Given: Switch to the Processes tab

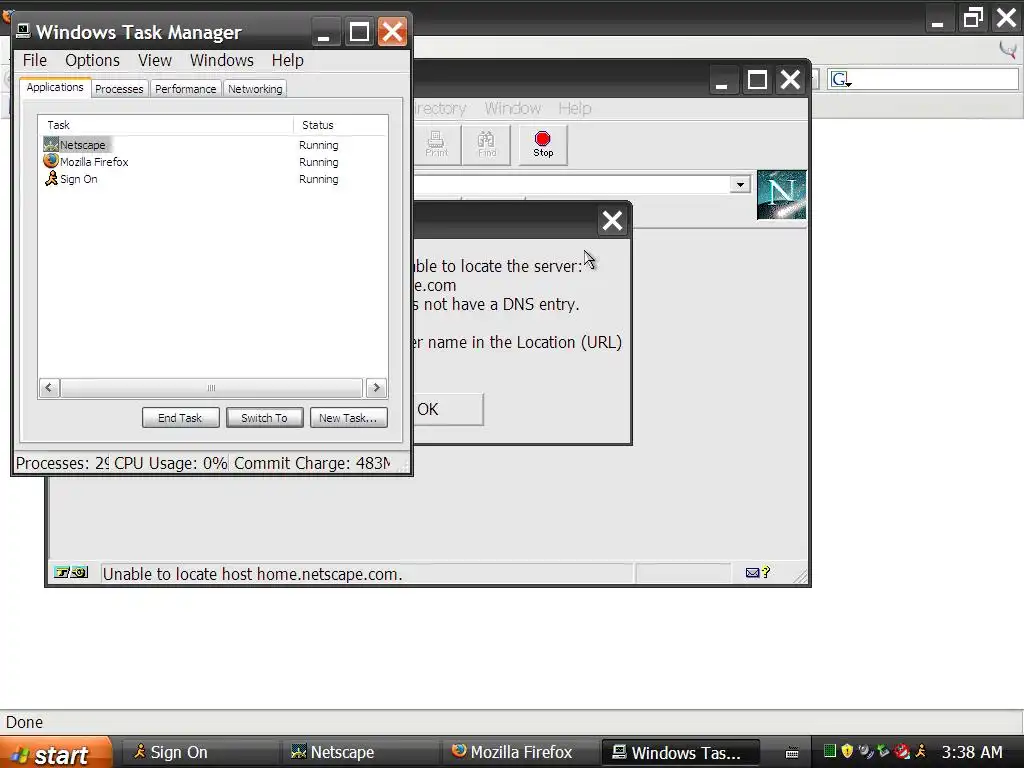Looking at the screenshot, I should [119, 89].
